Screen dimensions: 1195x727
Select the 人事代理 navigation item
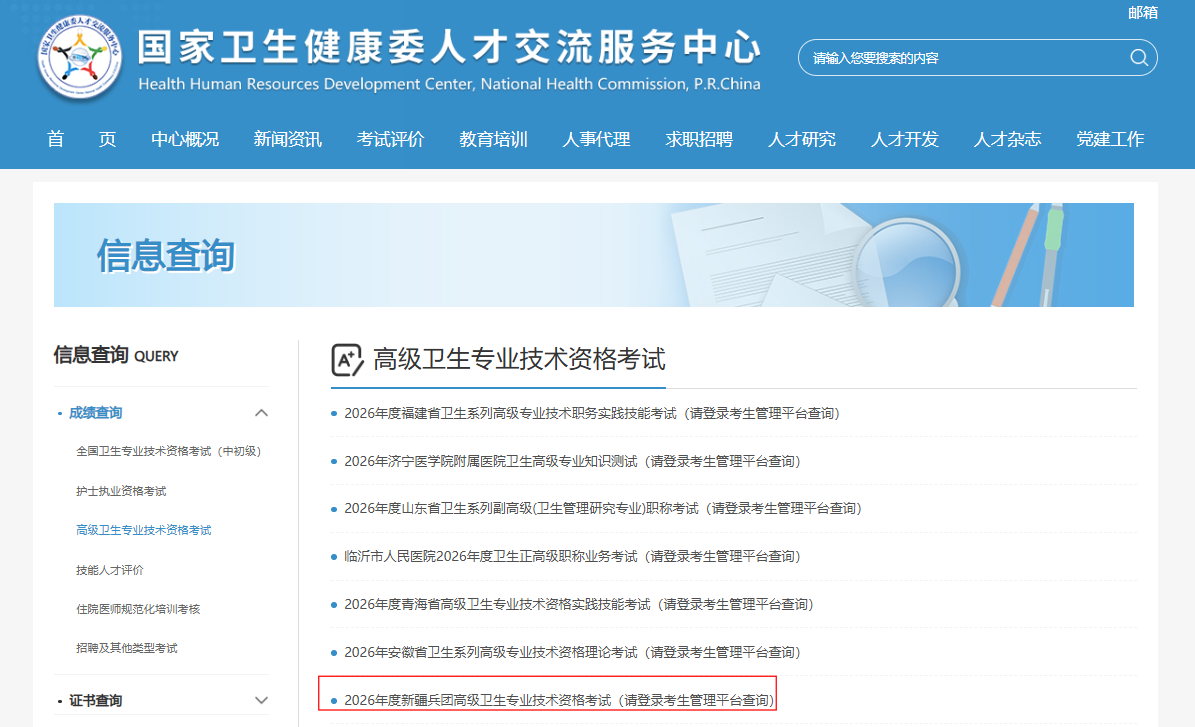(597, 139)
